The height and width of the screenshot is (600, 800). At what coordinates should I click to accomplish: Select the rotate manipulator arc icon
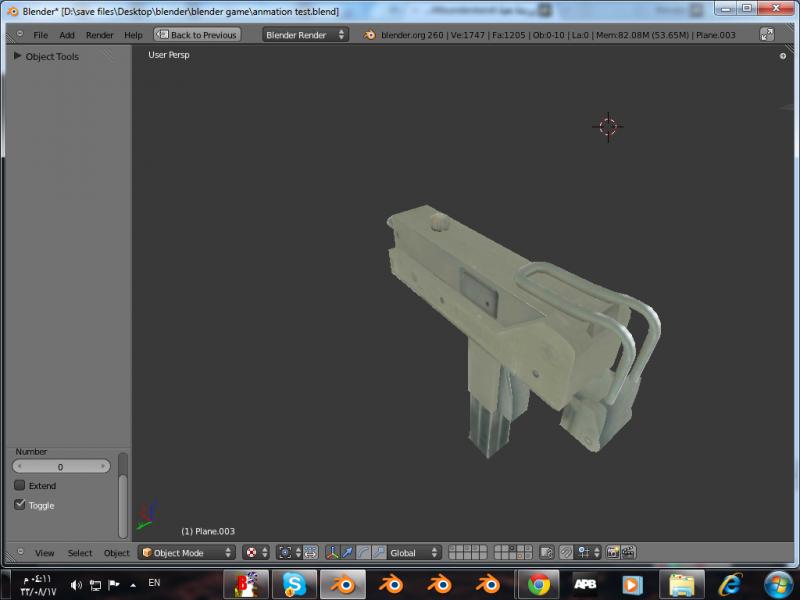363,552
